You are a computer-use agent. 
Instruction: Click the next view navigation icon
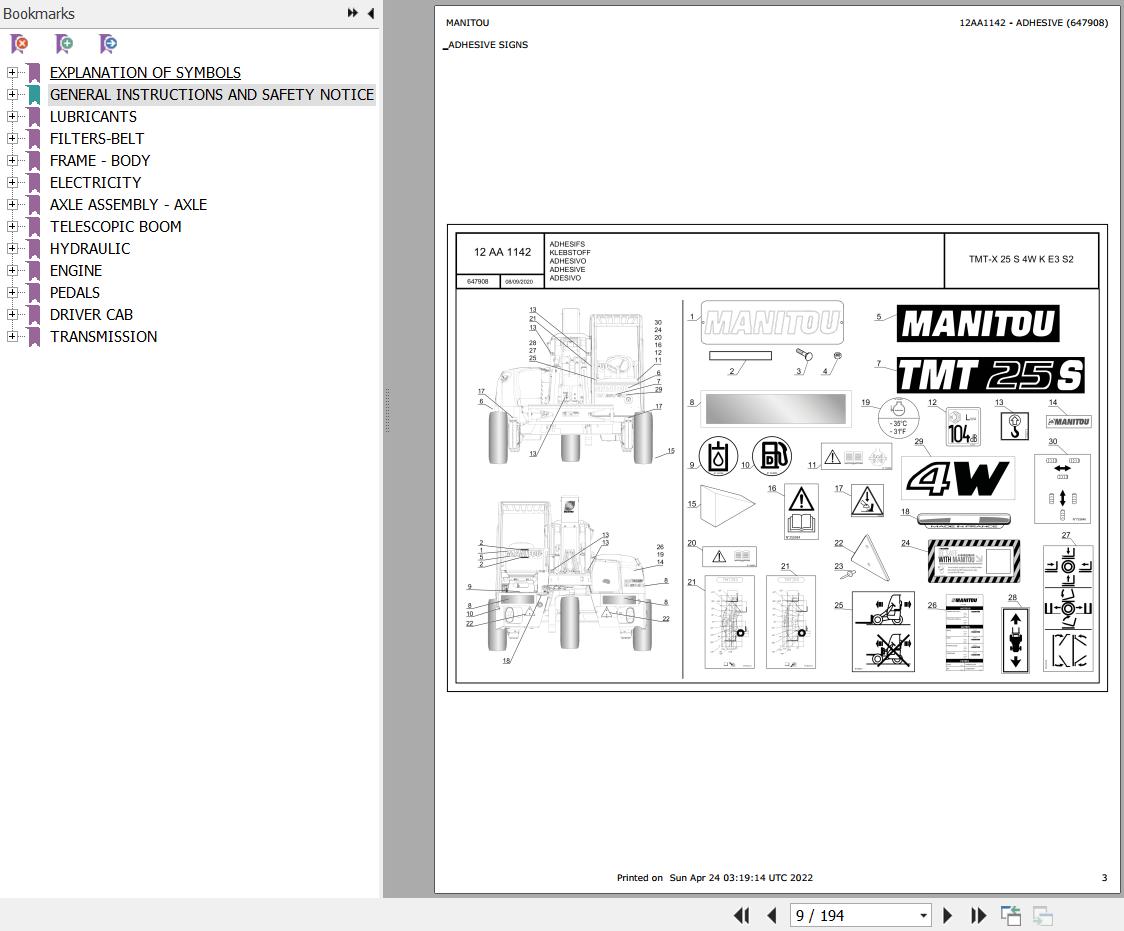(x=1042, y=915)
